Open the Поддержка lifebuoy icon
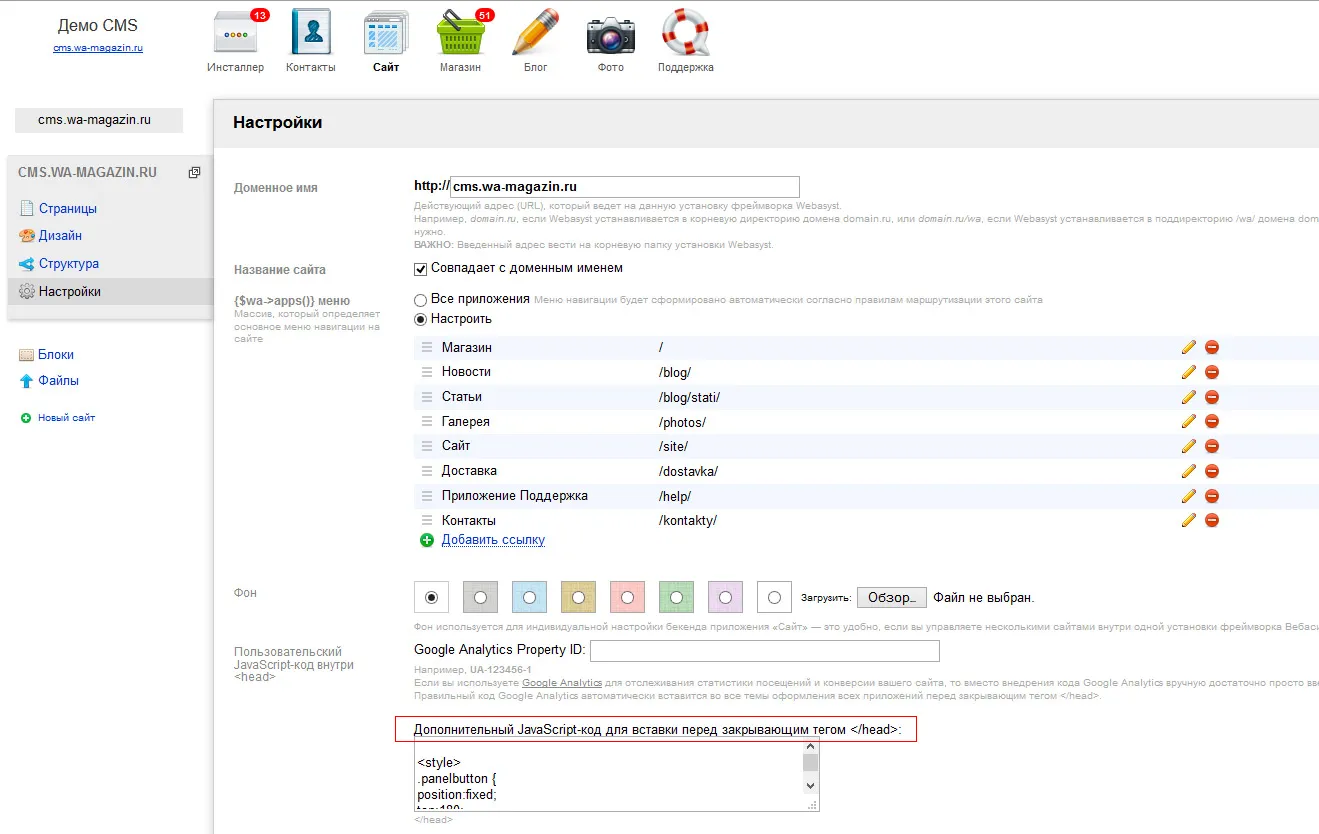Viewport: 1319px width, 834px height. tap(685, 35)
